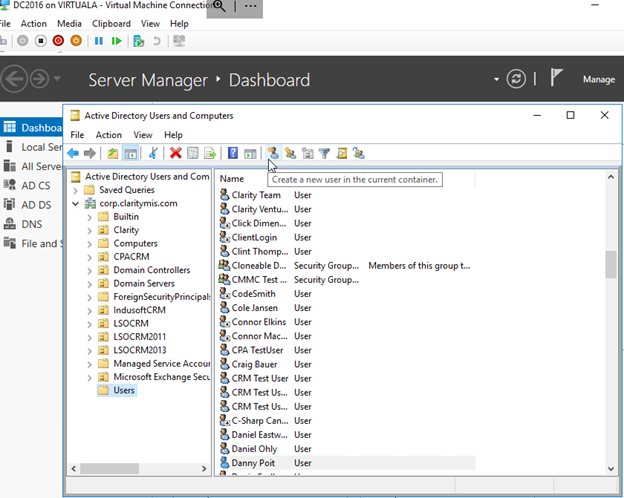Click the VM Turn Off stop button

pos(41,41)
